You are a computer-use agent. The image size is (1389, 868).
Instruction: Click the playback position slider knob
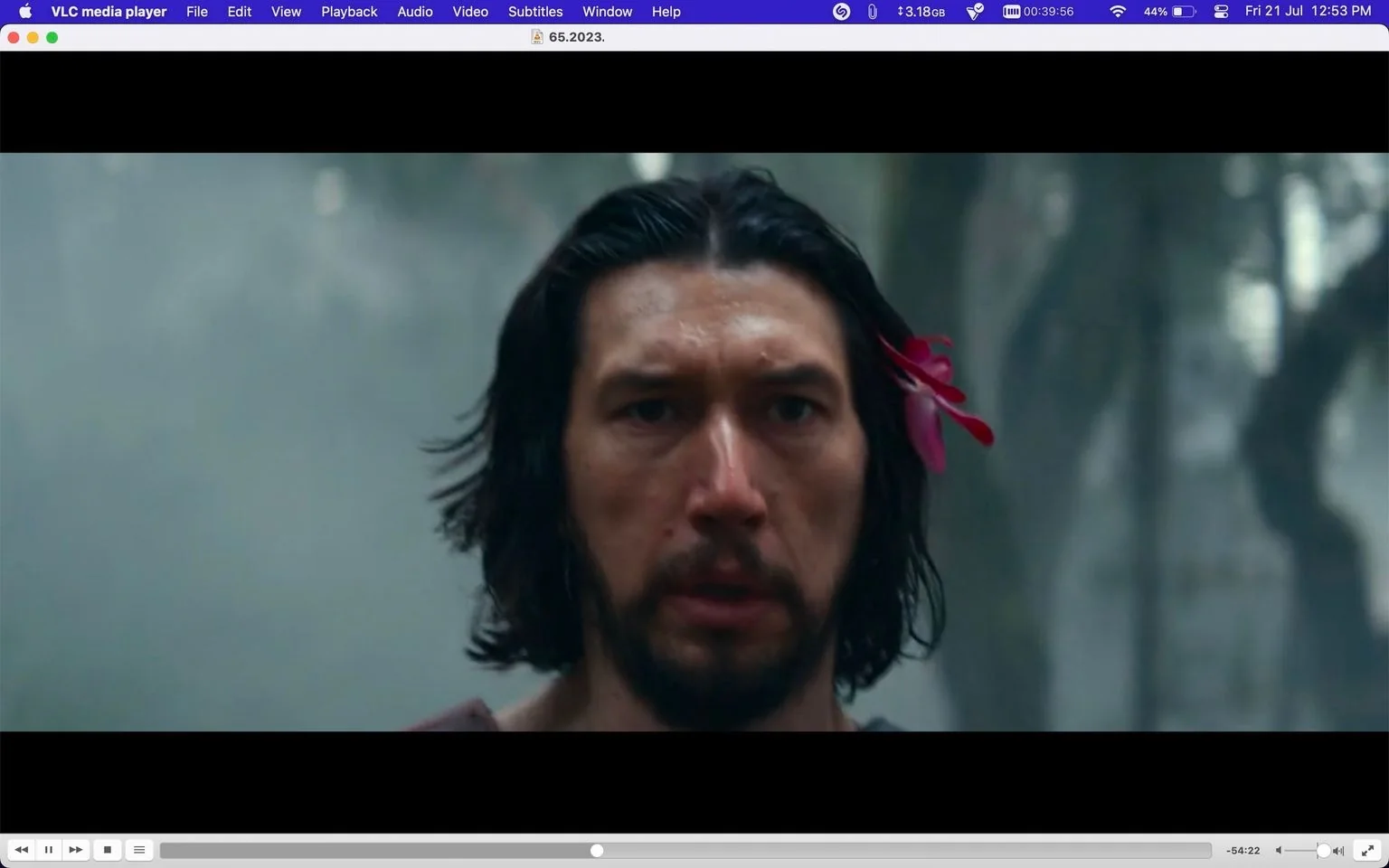point(597,850)
